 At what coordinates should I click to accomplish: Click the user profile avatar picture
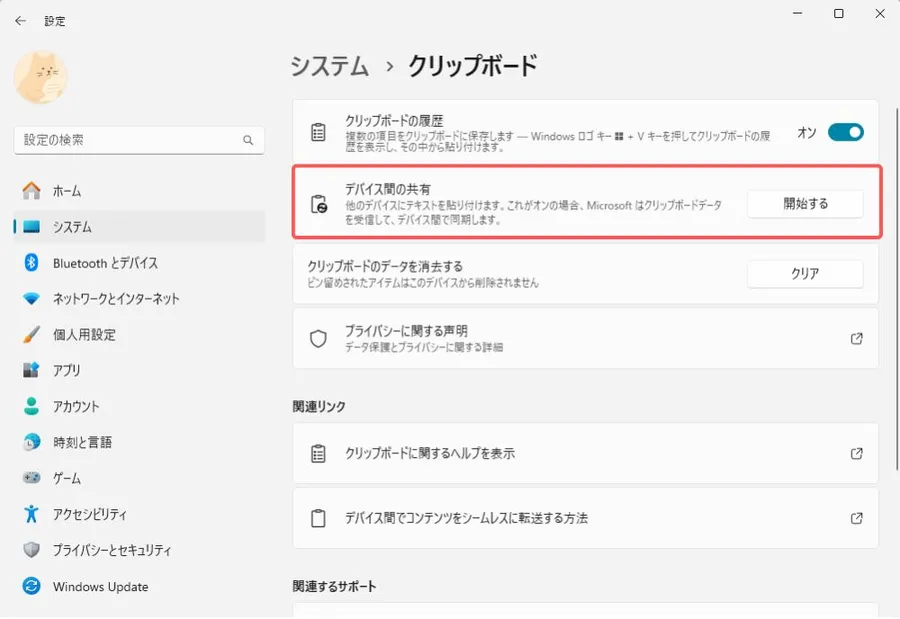(41, 77)
